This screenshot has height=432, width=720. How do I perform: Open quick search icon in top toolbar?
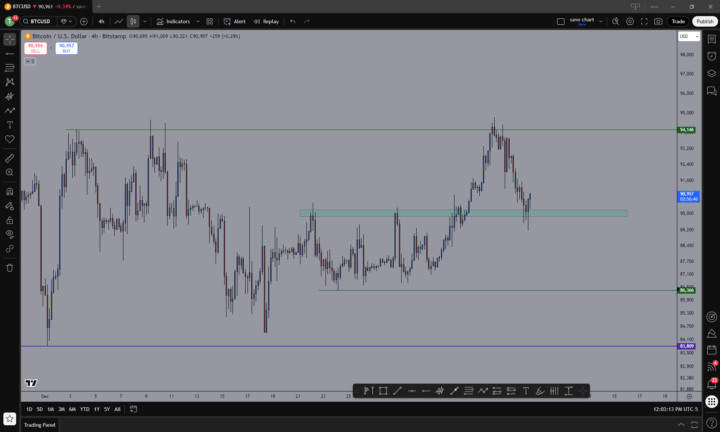(x=615, y=22)
